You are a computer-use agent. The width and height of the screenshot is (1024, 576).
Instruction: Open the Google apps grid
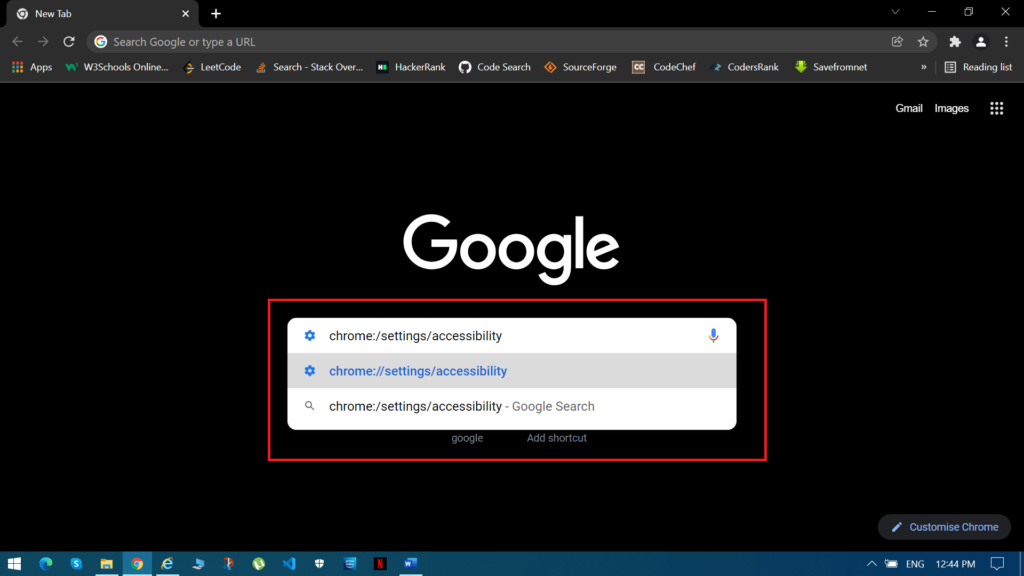click(x=996, y=108)
